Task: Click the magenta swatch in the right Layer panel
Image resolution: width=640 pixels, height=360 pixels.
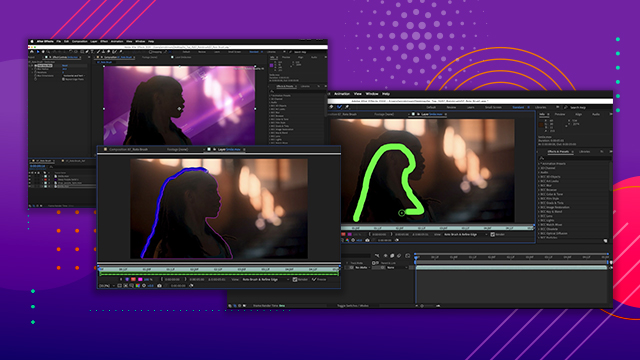Action: point(349,234)
